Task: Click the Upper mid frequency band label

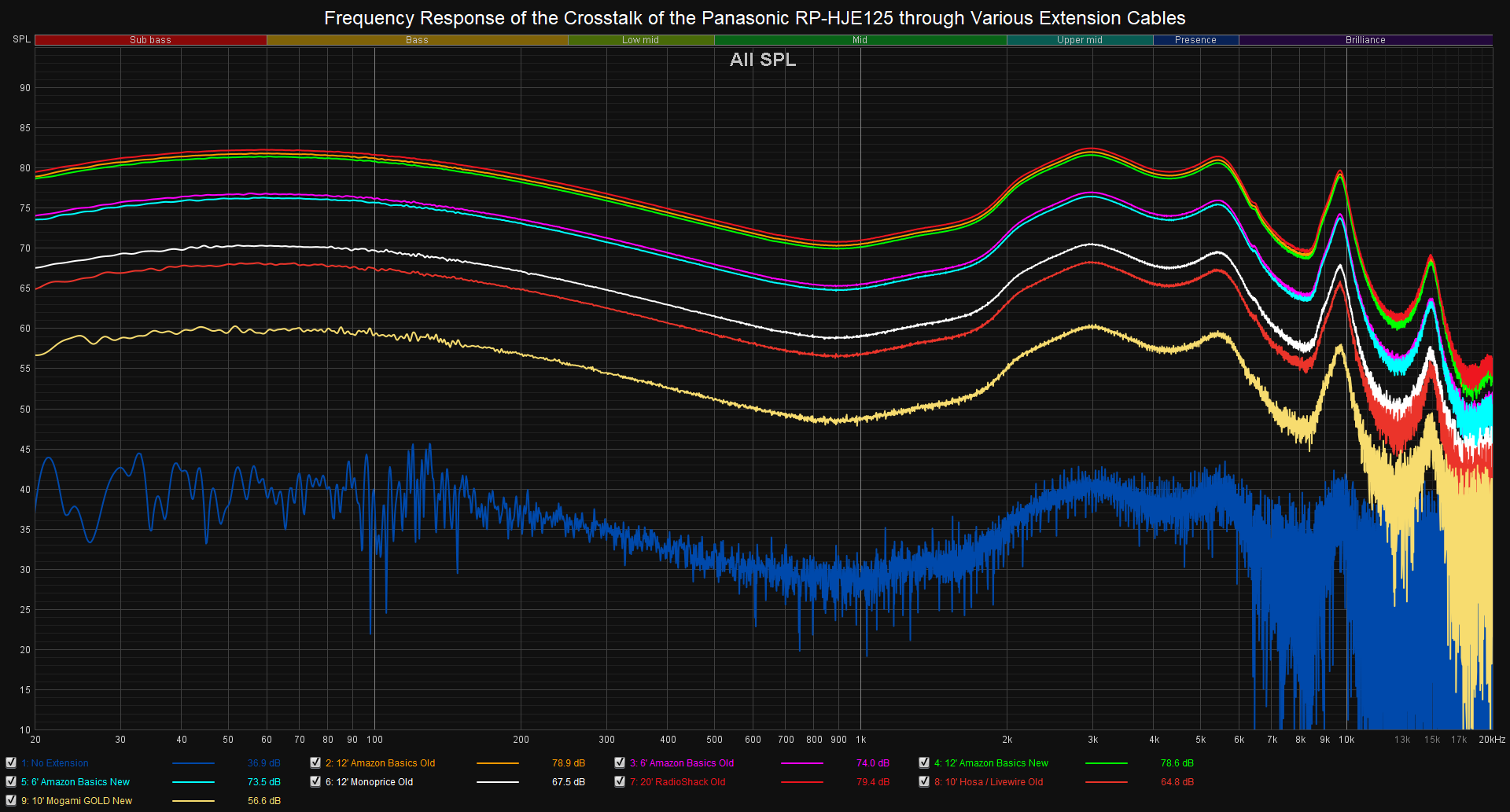Action: click(1079, 40)
